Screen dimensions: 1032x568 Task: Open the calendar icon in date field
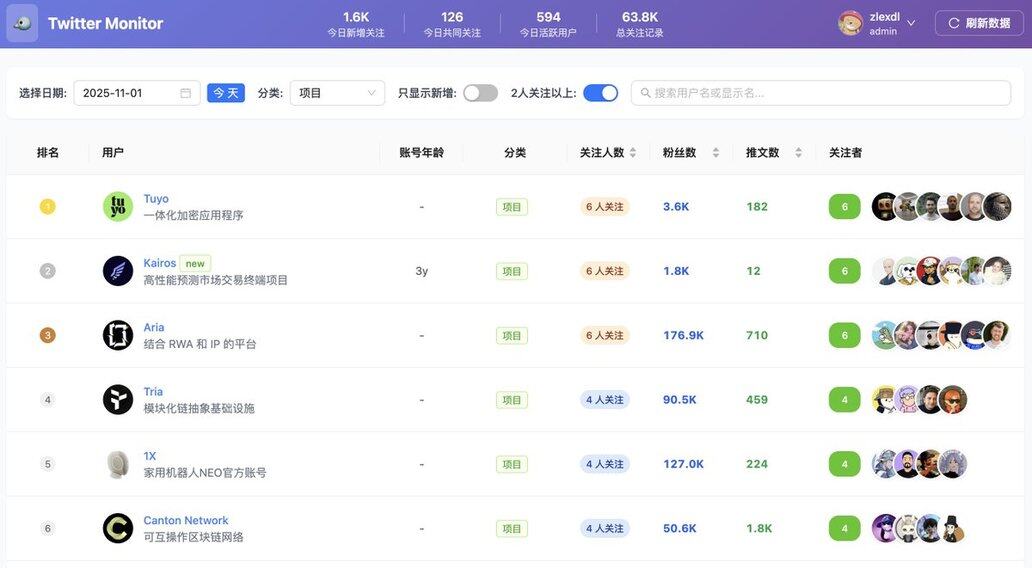[x=185, y=93]
